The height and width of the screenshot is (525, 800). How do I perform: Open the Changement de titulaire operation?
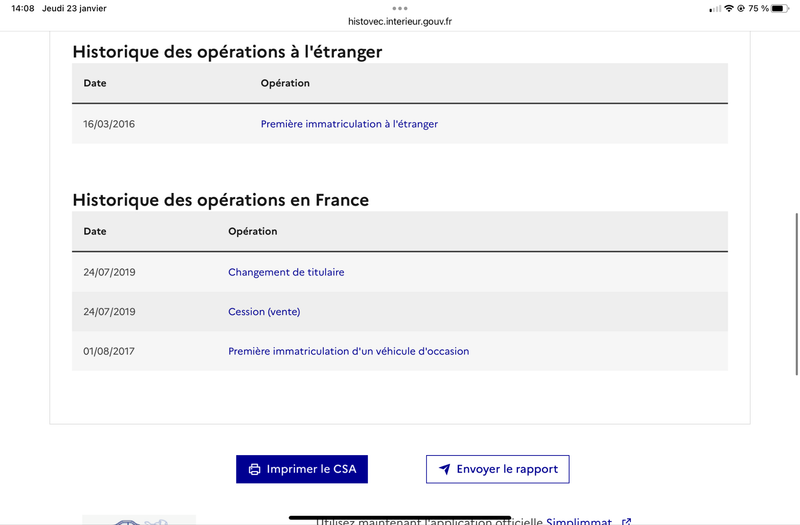[x=286, y=272]
